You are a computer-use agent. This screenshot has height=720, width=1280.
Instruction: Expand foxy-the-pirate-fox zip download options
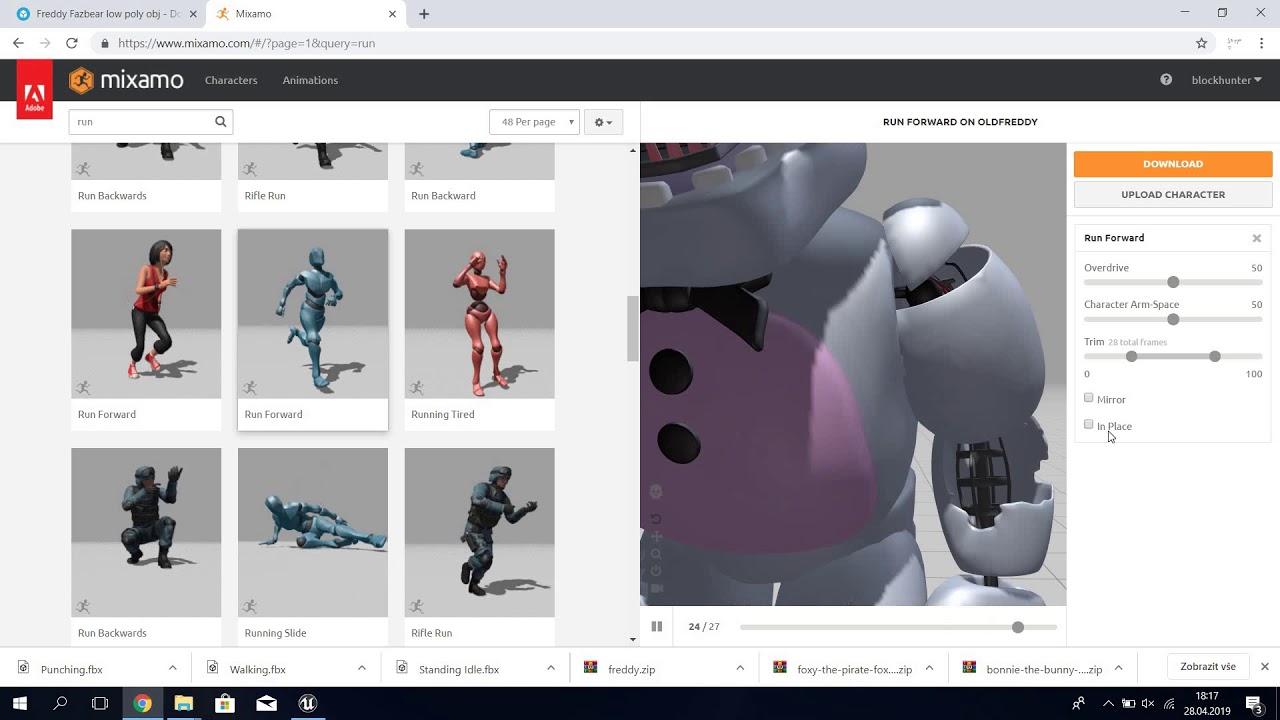click(929, 668)
